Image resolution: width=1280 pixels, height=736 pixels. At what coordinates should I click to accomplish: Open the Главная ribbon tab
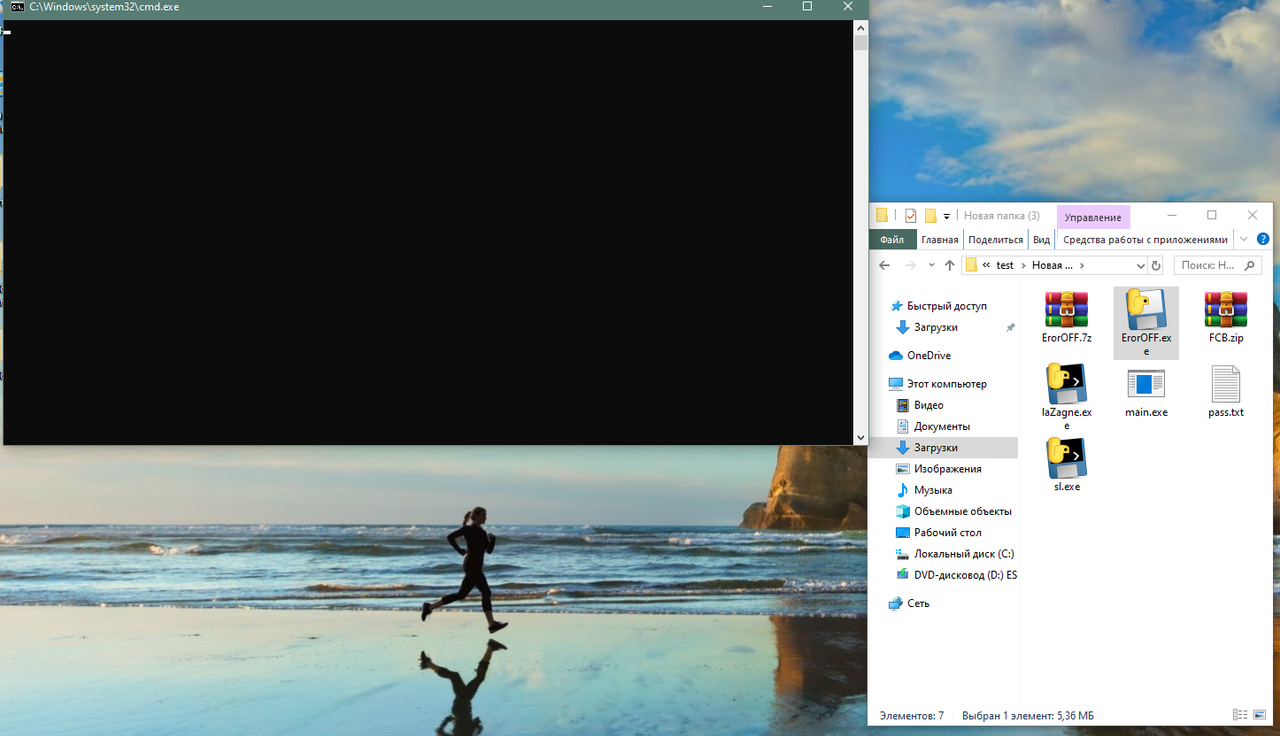940,239
